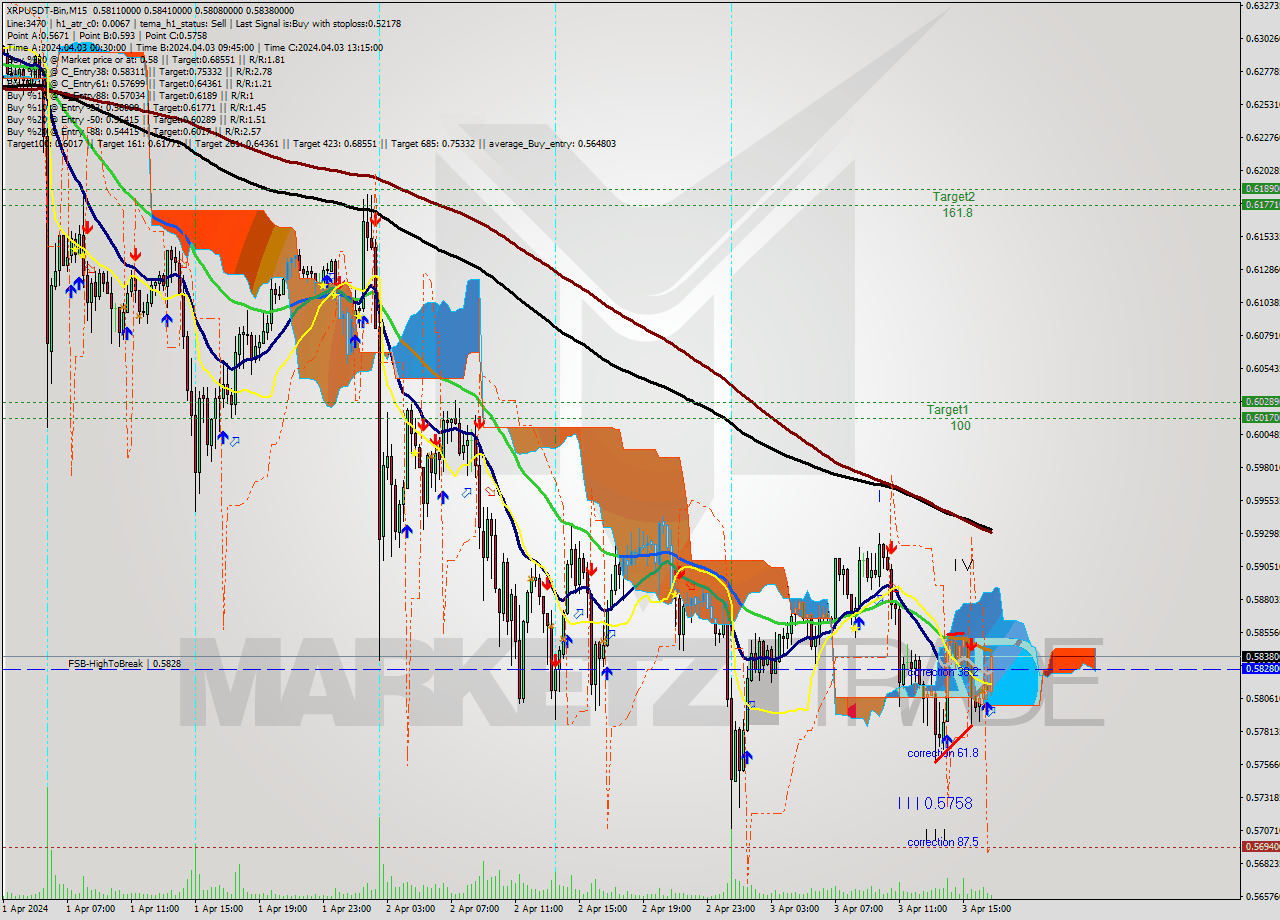Click the 0.63273 price axis value
Image resolution: width=1280 pixels, height=920 pixels.
coord(1261,5)
